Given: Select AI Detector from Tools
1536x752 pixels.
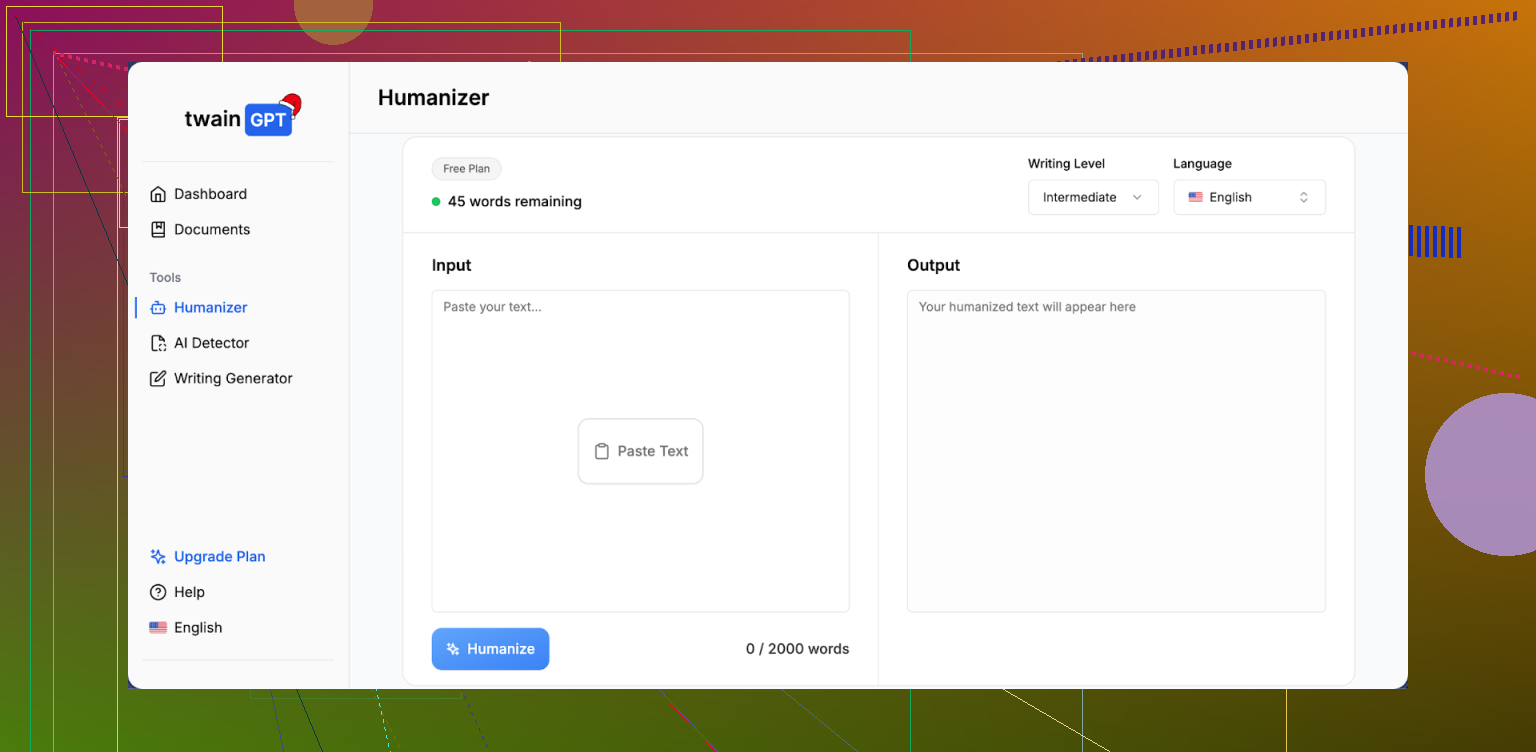Looking at the screenshot, I should pyautogui.click(x=211, y=343).
